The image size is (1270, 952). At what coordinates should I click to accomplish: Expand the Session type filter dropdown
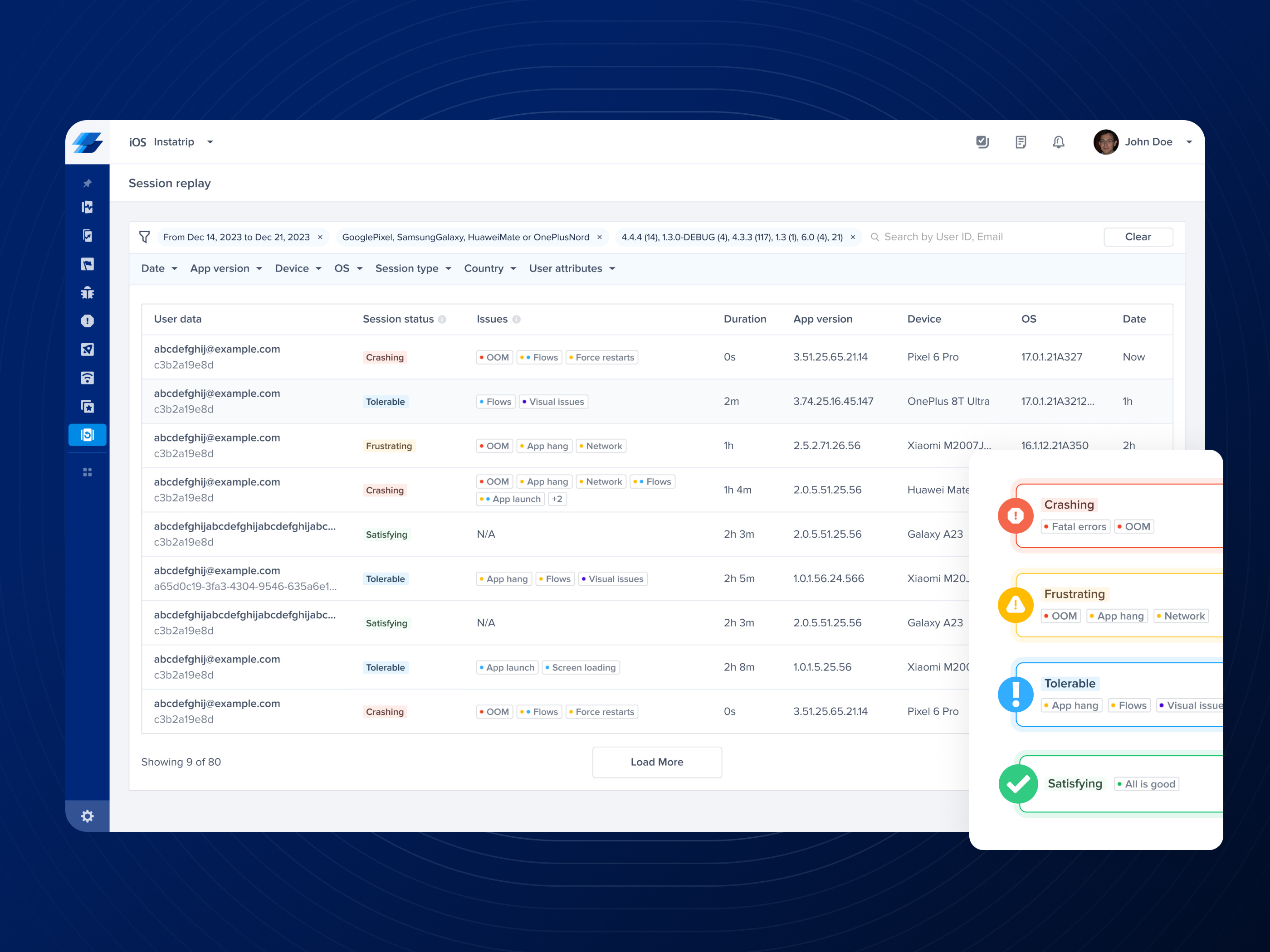pos(413,268)
